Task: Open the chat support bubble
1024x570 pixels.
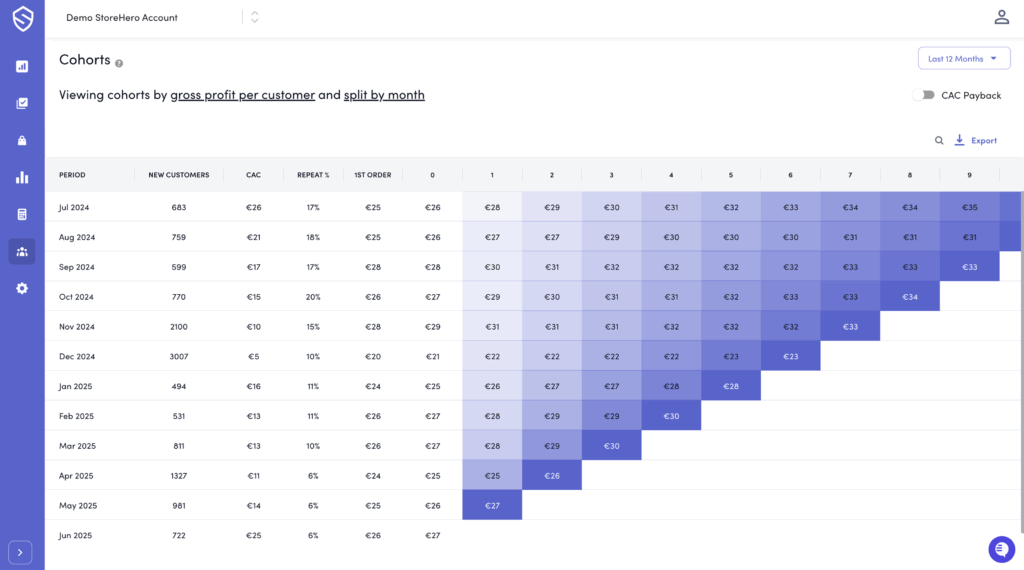Action: click(x=1001, y=549)
